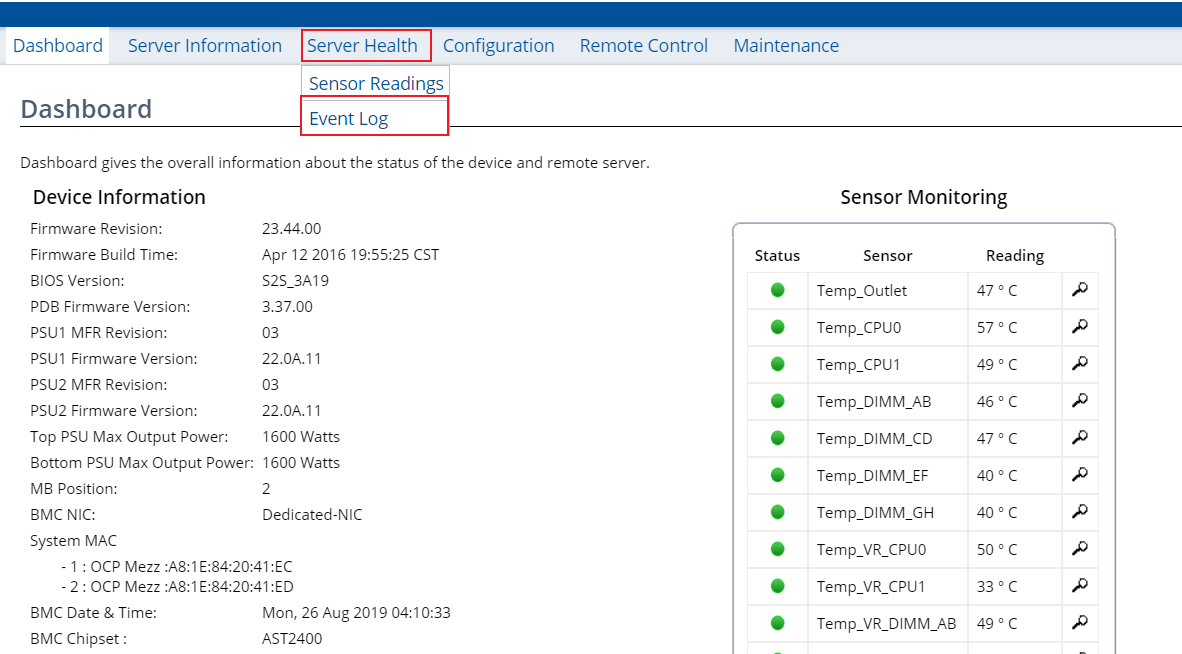
Task: Open the Maintenance dropdown menu
Action: (x=786, y=45)
